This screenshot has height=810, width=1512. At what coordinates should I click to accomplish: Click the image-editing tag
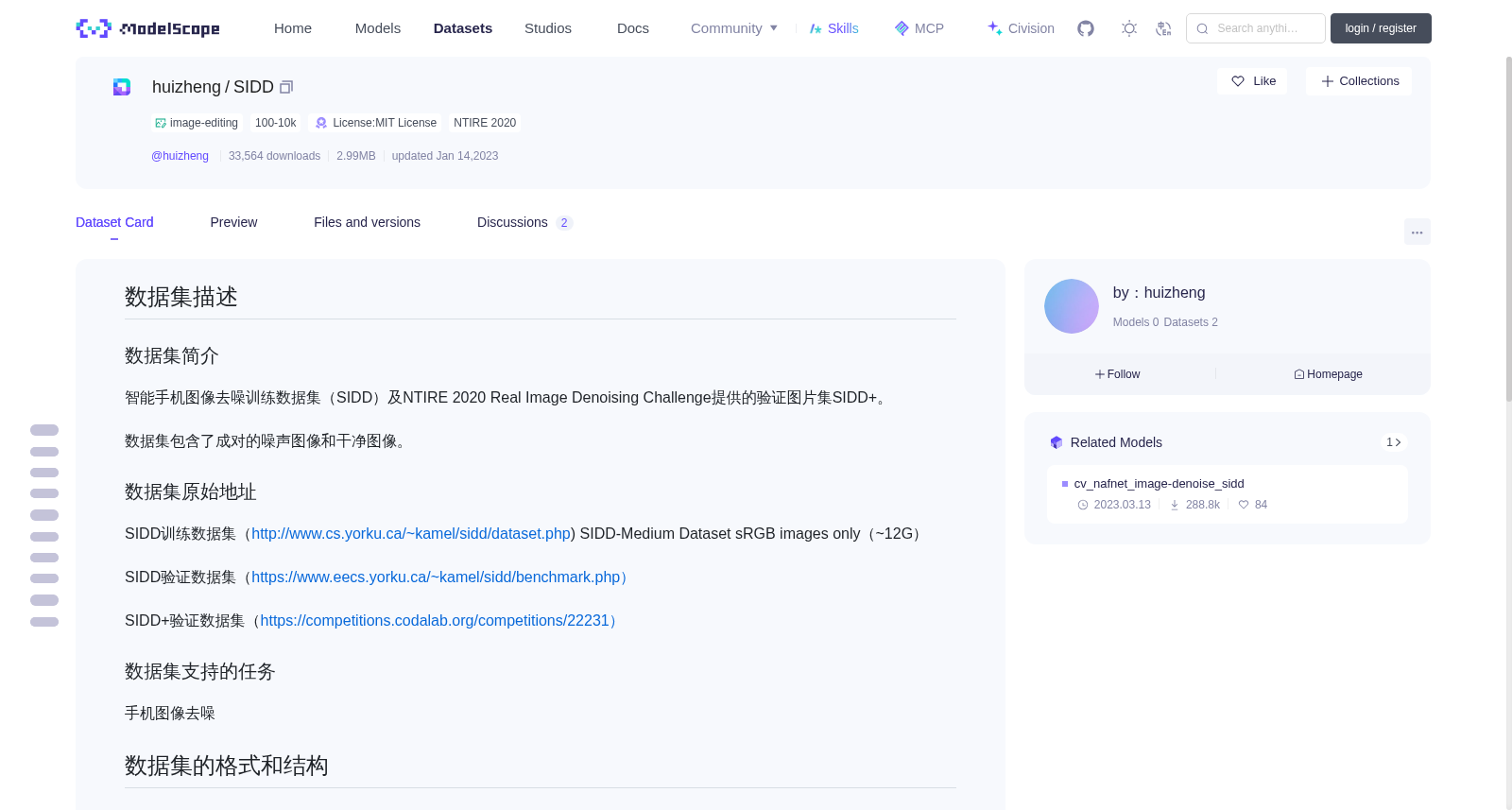tap(197, 123)
